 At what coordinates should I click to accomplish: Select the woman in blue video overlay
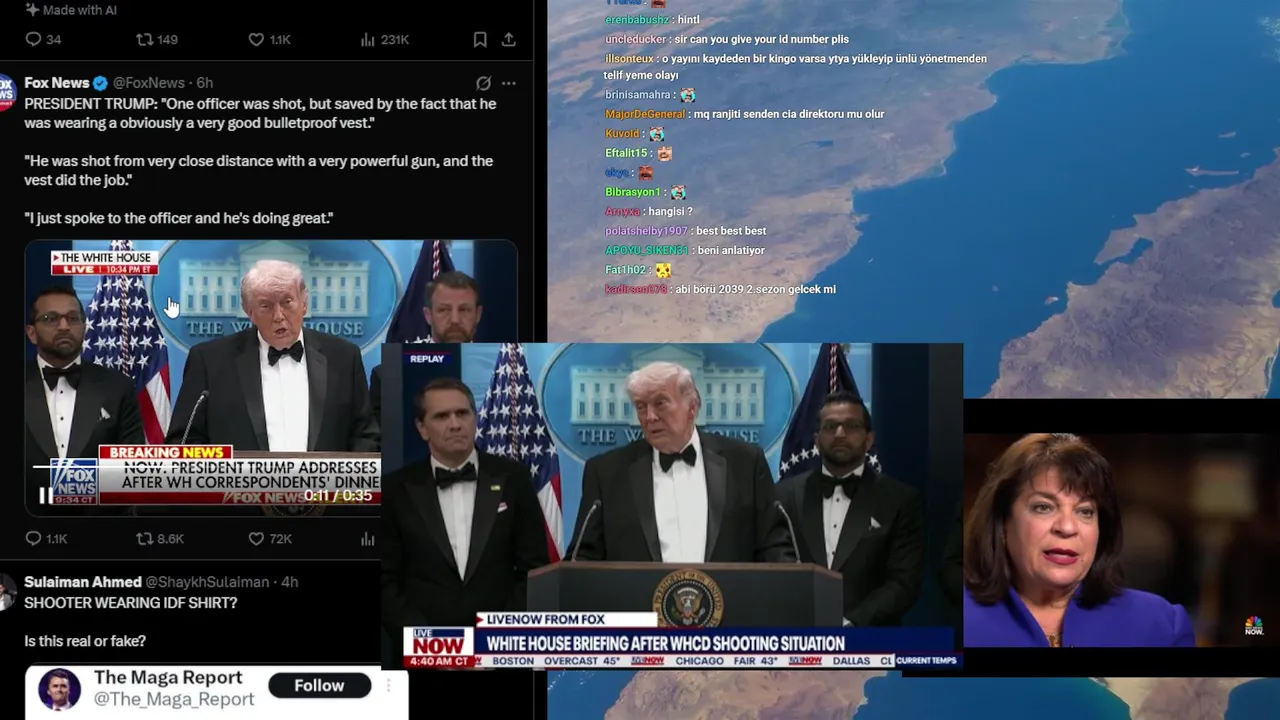tap(1121, 540)
